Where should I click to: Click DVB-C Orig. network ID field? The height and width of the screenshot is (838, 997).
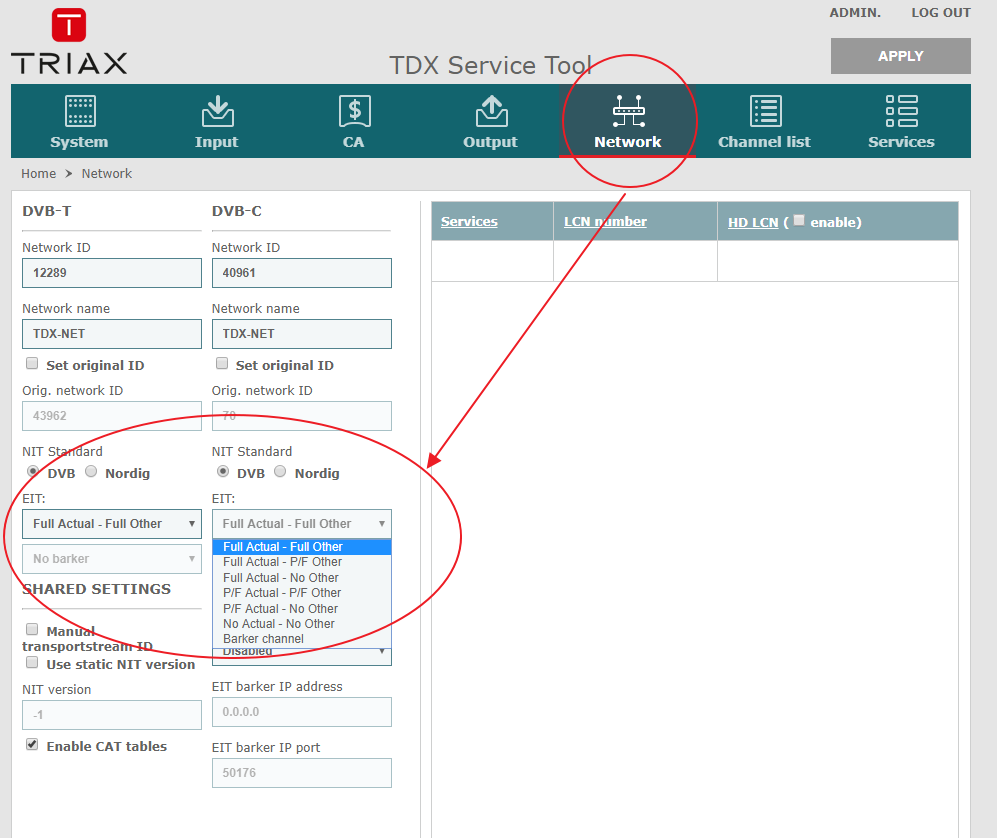[301, 416]
